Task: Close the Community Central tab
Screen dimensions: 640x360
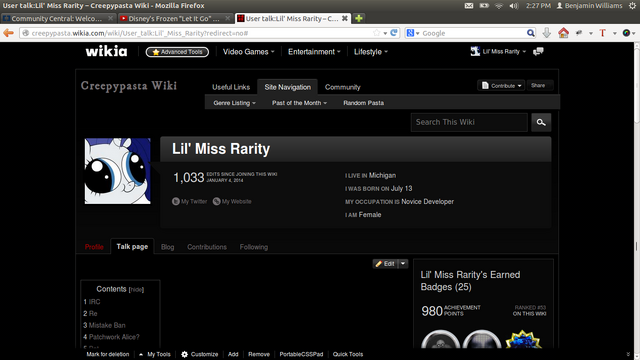Action: click(110, 18)
